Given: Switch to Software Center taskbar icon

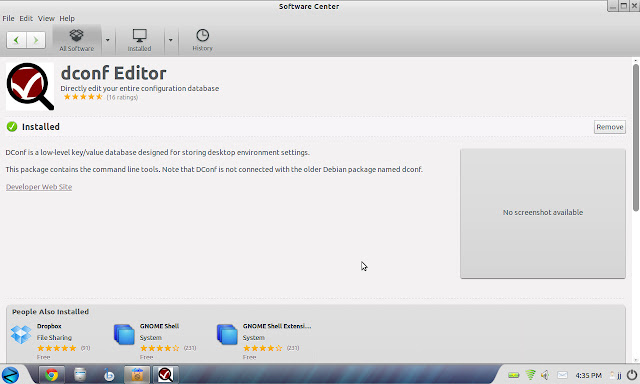Looking at the screenshot, I should coord(137,375).
